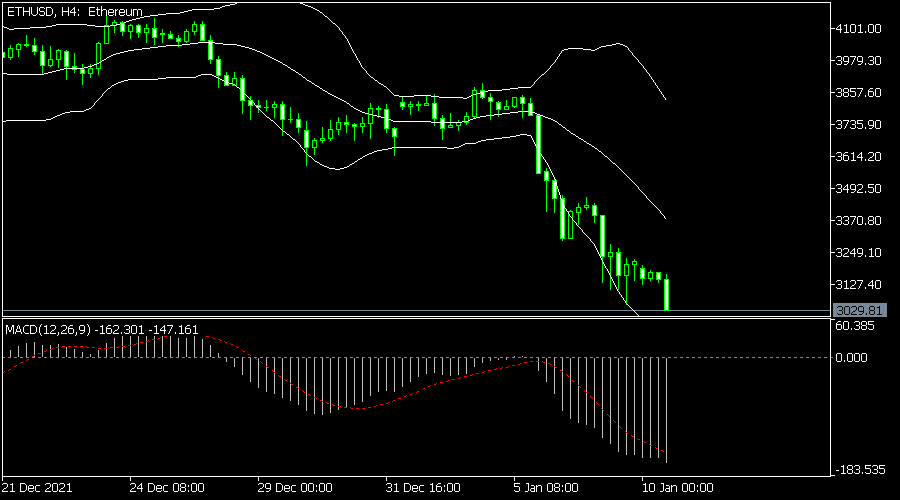Click the 31 Dec 16:00 time label
The height and width of the screenshot is (500, 900).
(x=422, y=488)
